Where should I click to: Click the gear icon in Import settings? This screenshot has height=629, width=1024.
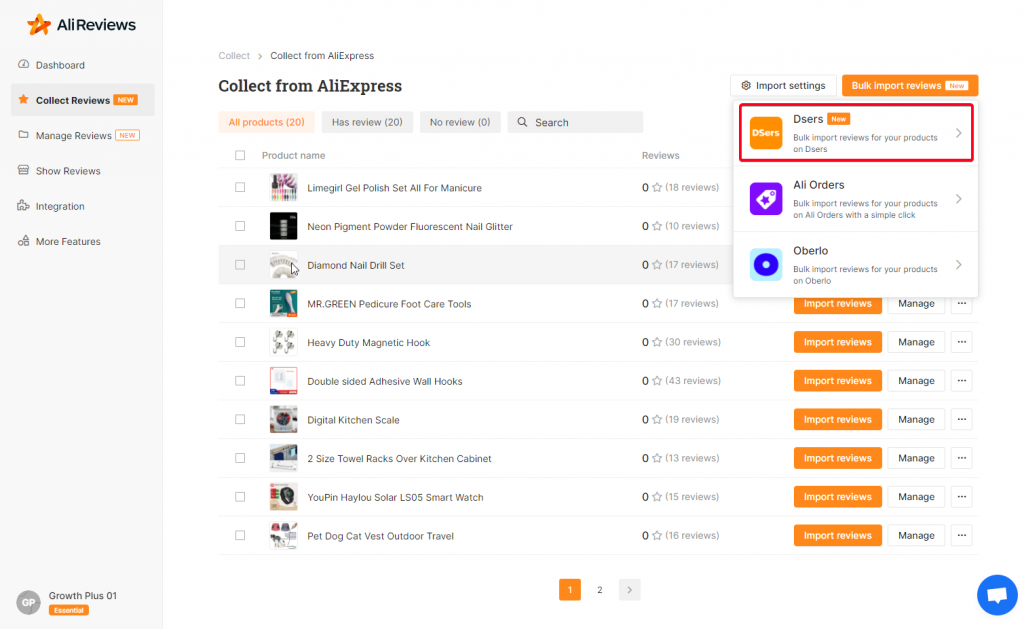(746, 86)
